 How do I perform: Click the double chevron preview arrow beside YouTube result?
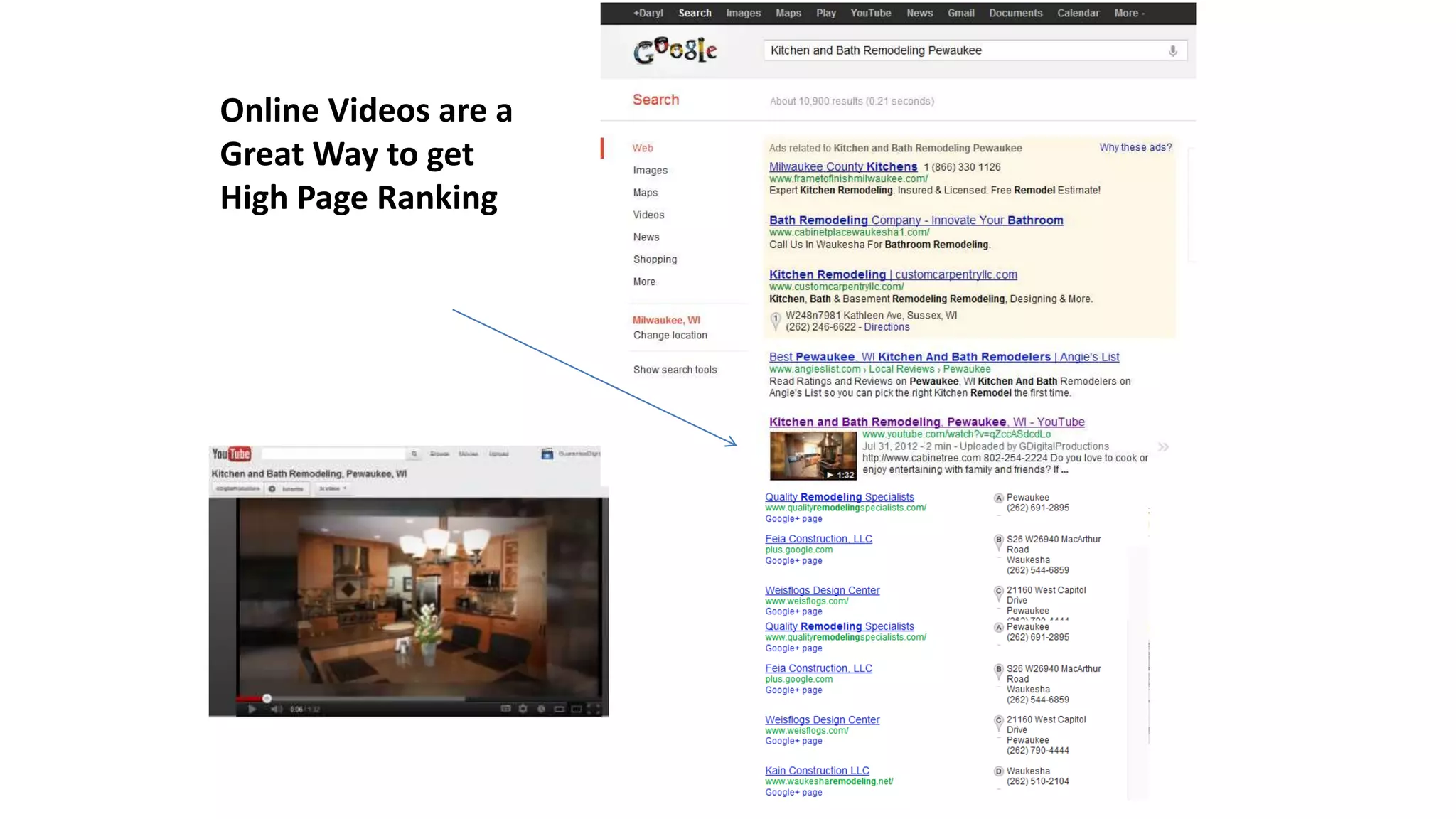point(1163,447)
